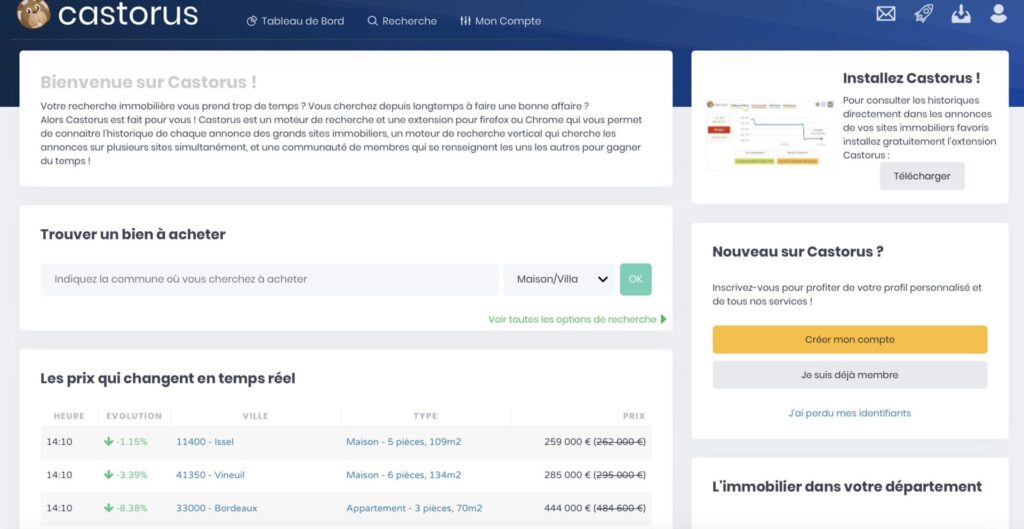The image size is (1024, 529).
Task: Click the Castorus beaver logo
Action: 33,13
